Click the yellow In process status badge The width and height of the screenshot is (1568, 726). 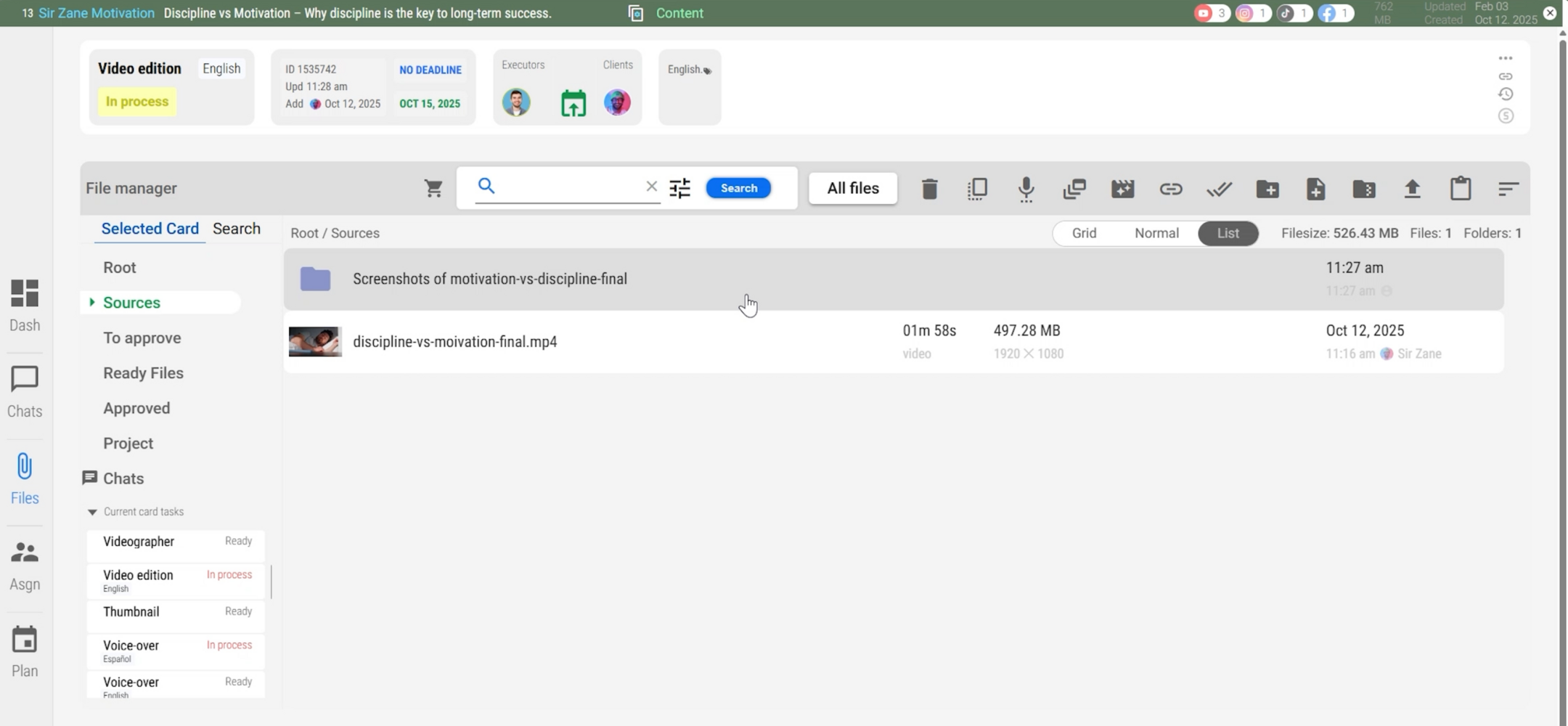137,102
